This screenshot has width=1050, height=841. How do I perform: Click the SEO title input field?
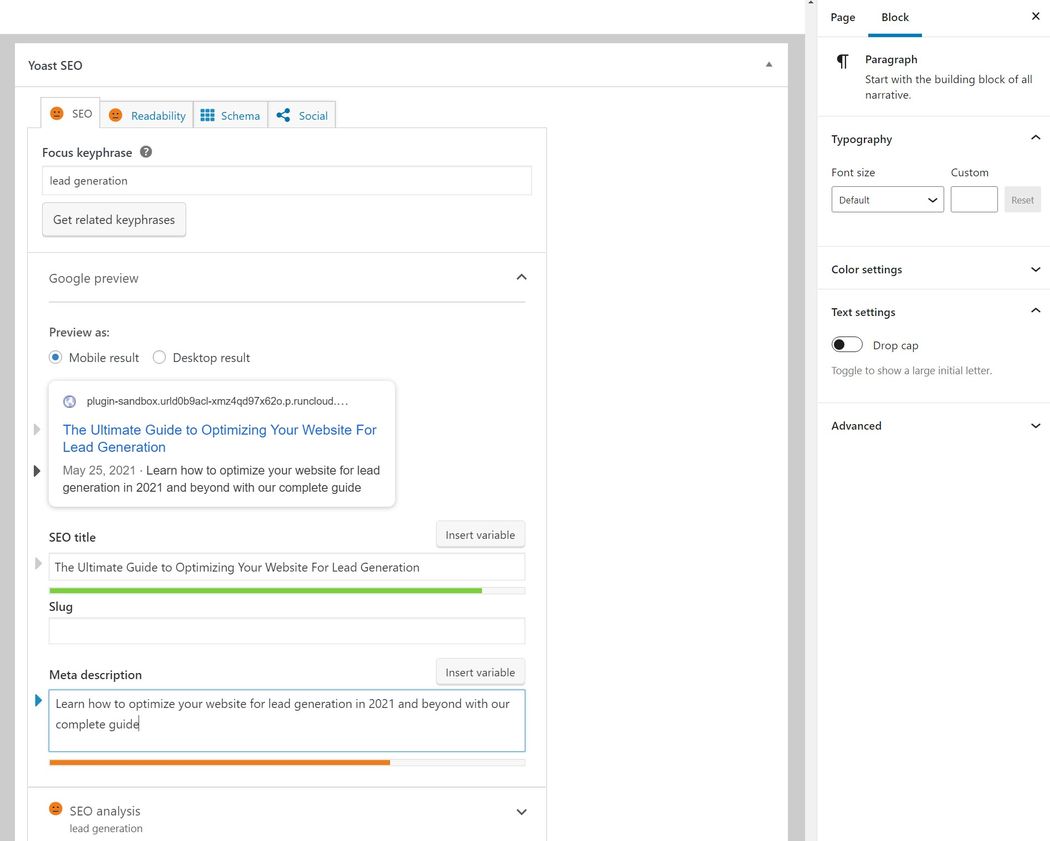click(x=287, y=567)
